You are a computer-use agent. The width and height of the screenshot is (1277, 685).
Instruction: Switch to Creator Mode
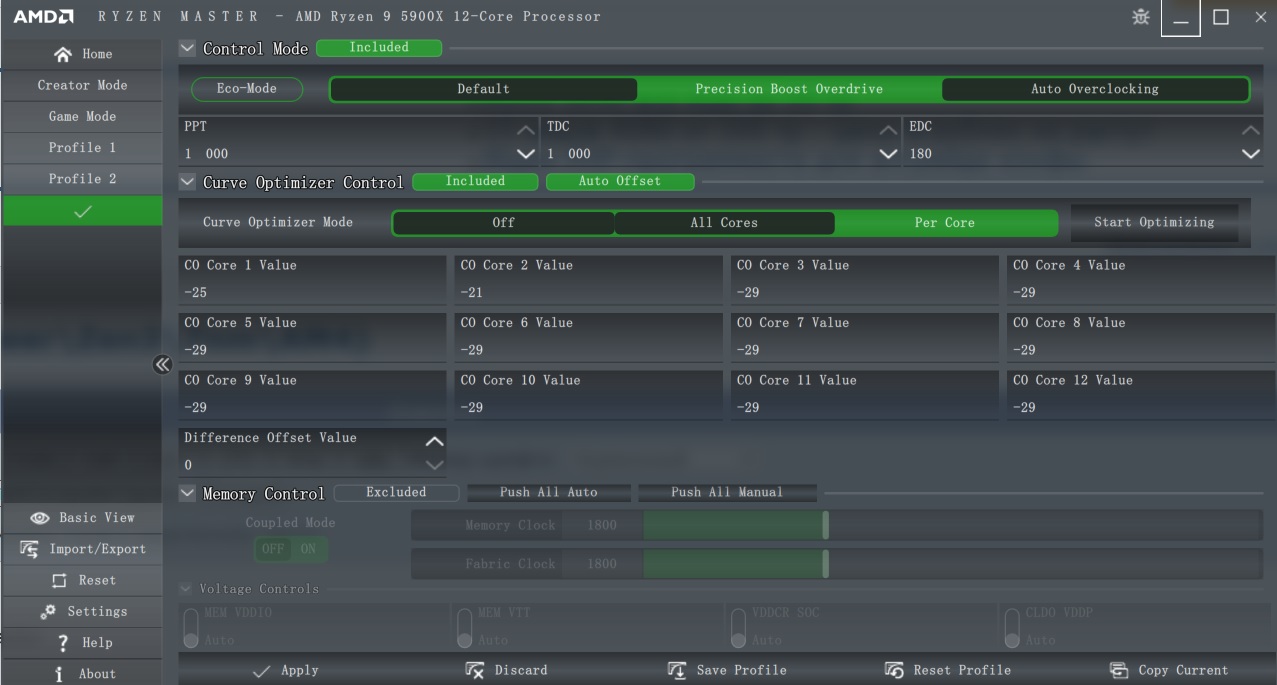[x=82, y=85]
